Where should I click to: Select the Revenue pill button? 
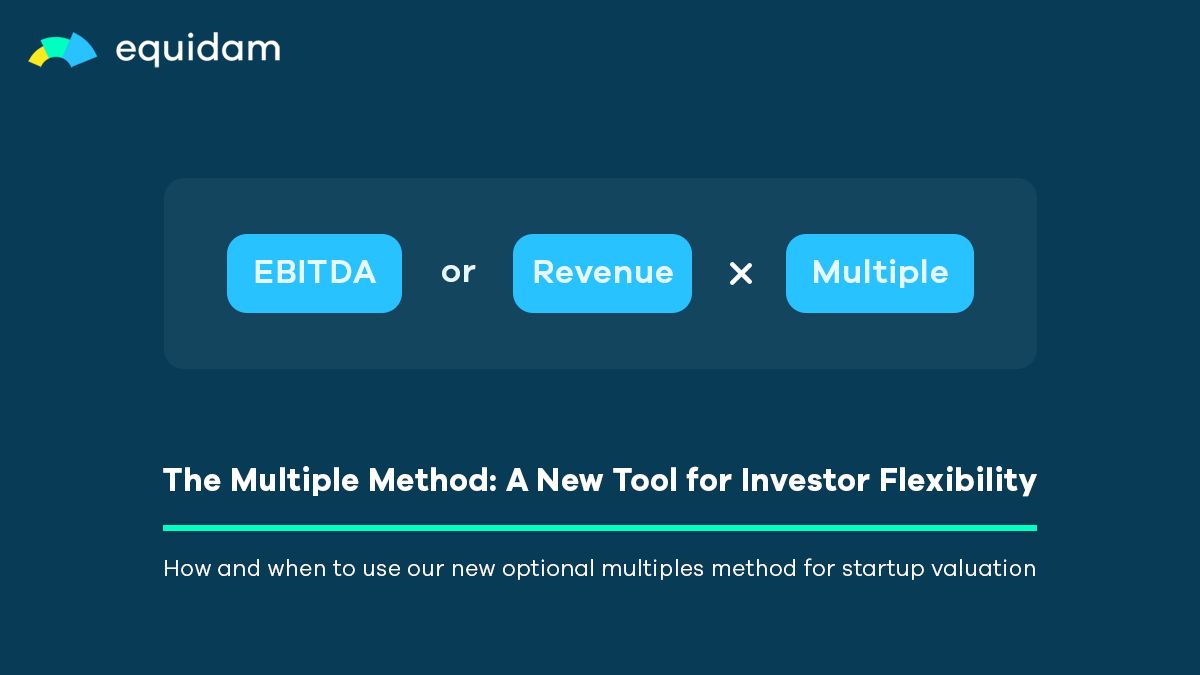pos(602,273)
